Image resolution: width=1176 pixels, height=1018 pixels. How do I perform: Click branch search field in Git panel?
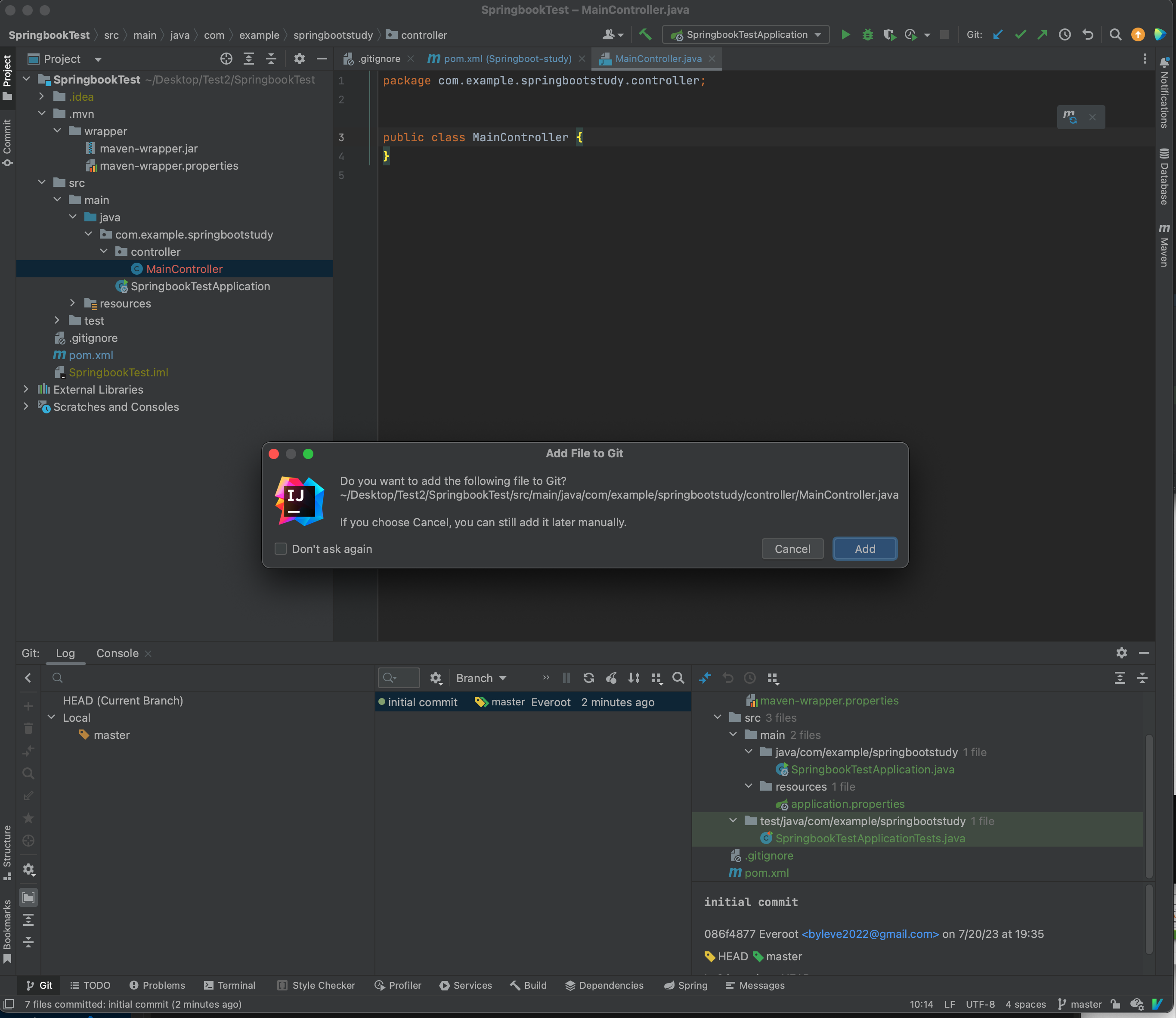point(207,678)
